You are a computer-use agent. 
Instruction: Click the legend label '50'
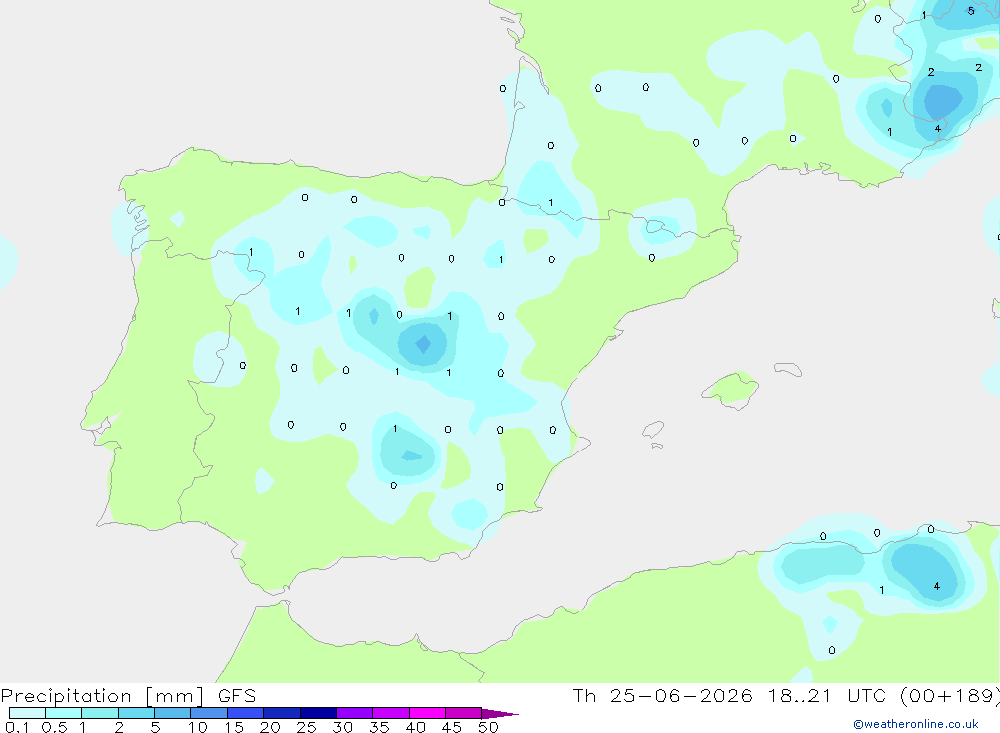pyautogui.click(x=488, y=727)
